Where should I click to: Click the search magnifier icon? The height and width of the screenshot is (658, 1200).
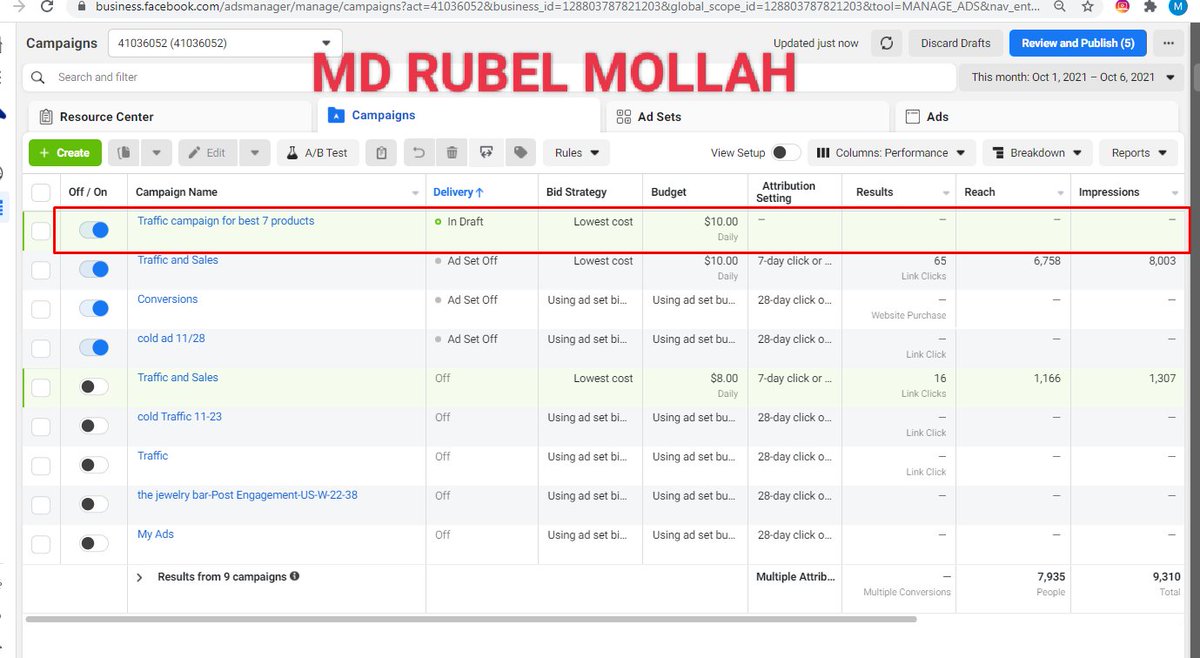pyautogui.click(x=39, y=77)
